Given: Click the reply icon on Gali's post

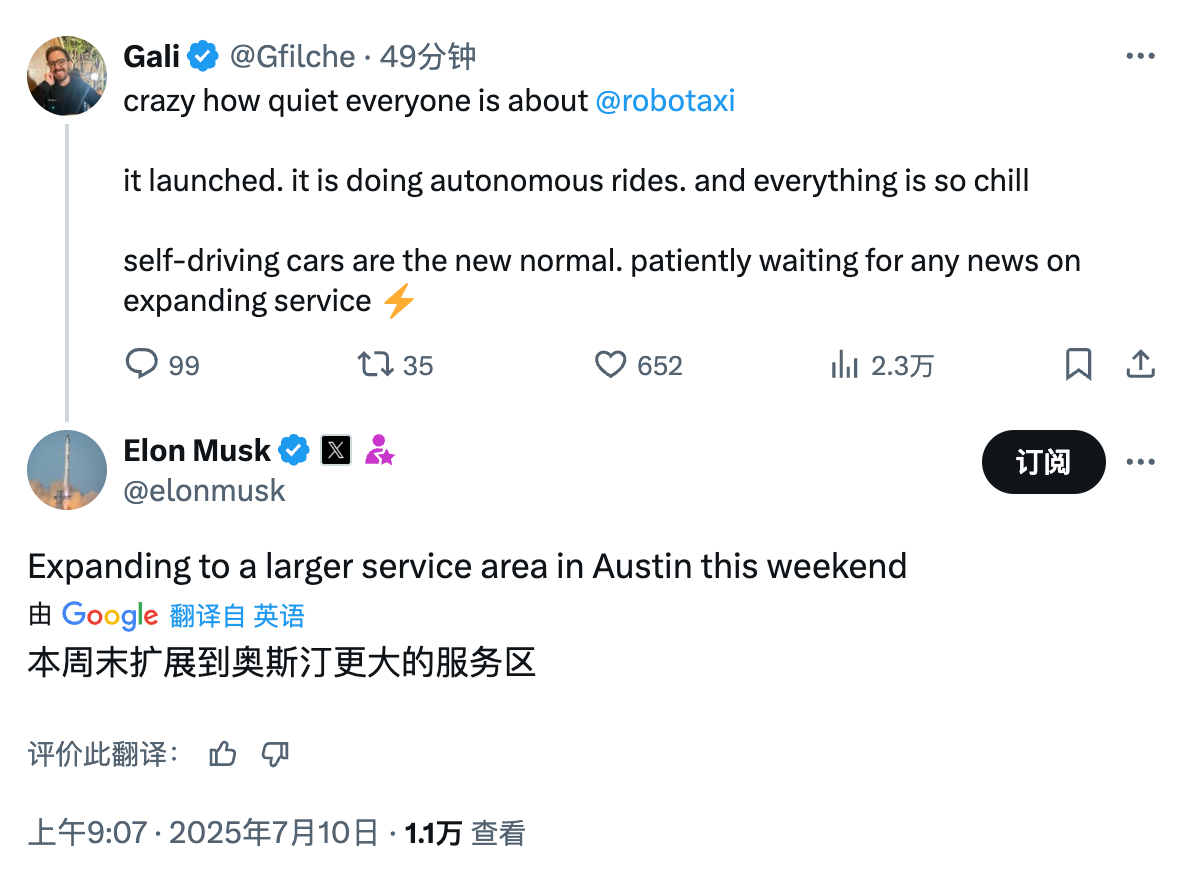Looking at the screenshot, I should (x=141, y=364).
